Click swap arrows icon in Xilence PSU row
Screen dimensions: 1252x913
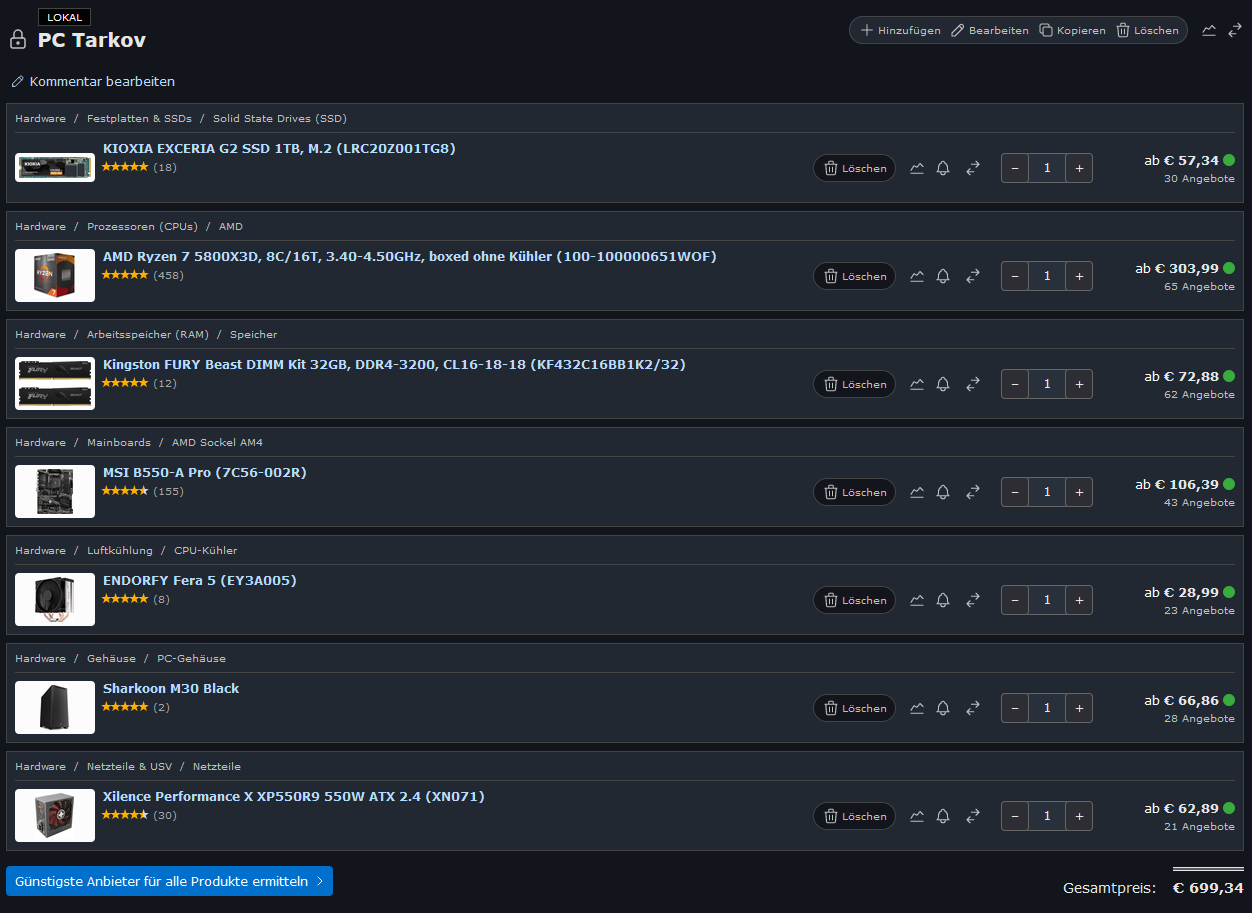[973, 816]
